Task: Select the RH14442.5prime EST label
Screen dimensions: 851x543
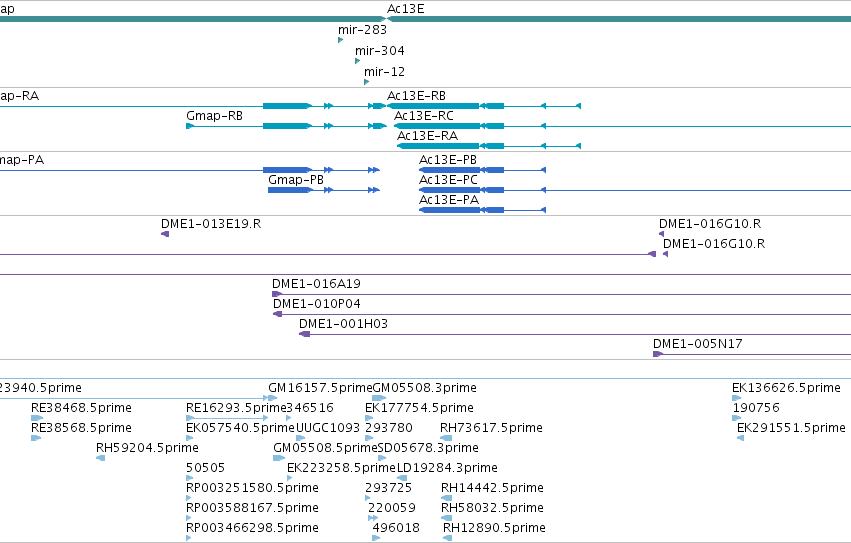Action: tap(492, 489)
